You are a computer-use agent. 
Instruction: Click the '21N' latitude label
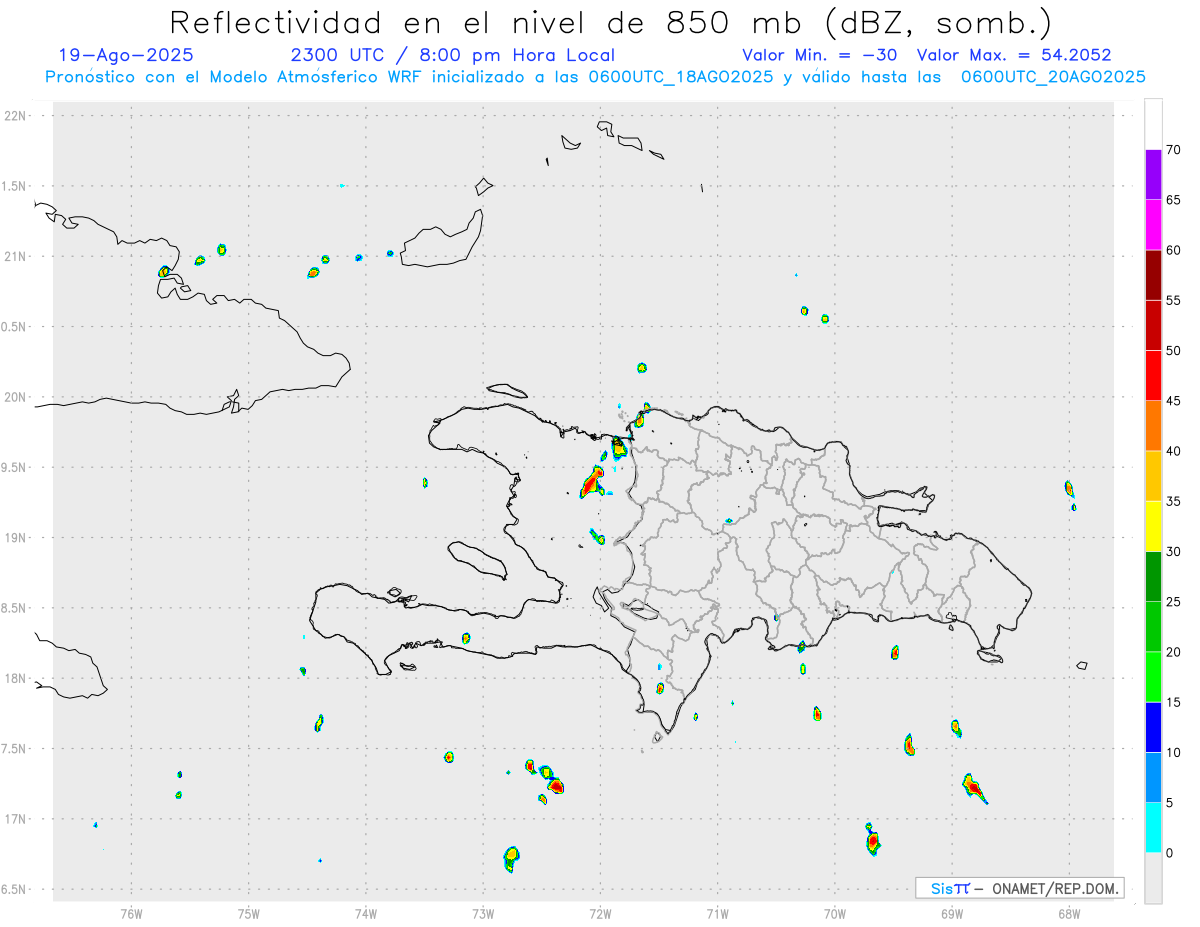(x=17, y=256)
